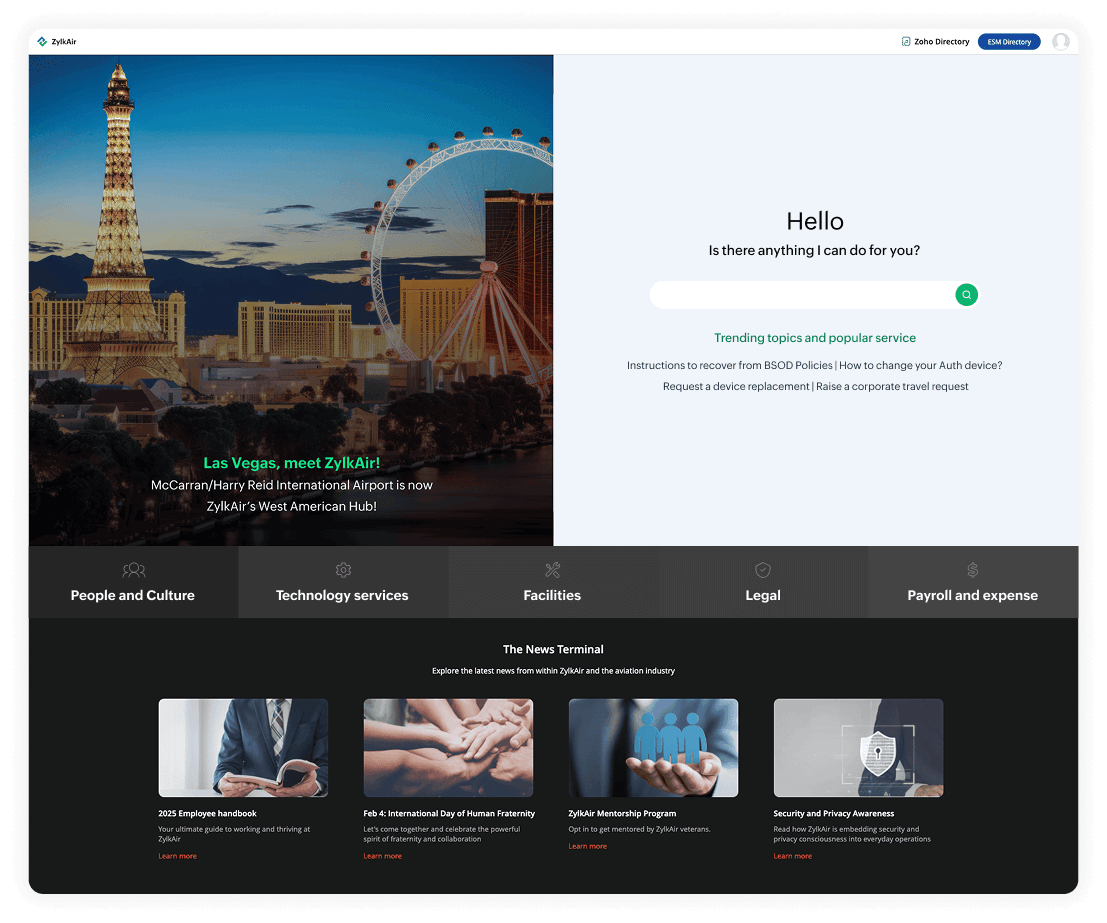Open Raise a corporate travel request
This screenshot has width=1107, height=923.
pos(891,386)
